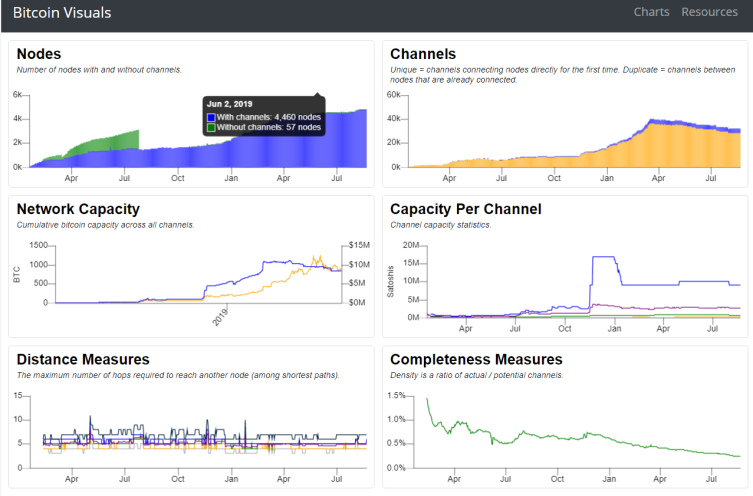
Task: Open the Charts menu item
Action: tap(651, 12)
